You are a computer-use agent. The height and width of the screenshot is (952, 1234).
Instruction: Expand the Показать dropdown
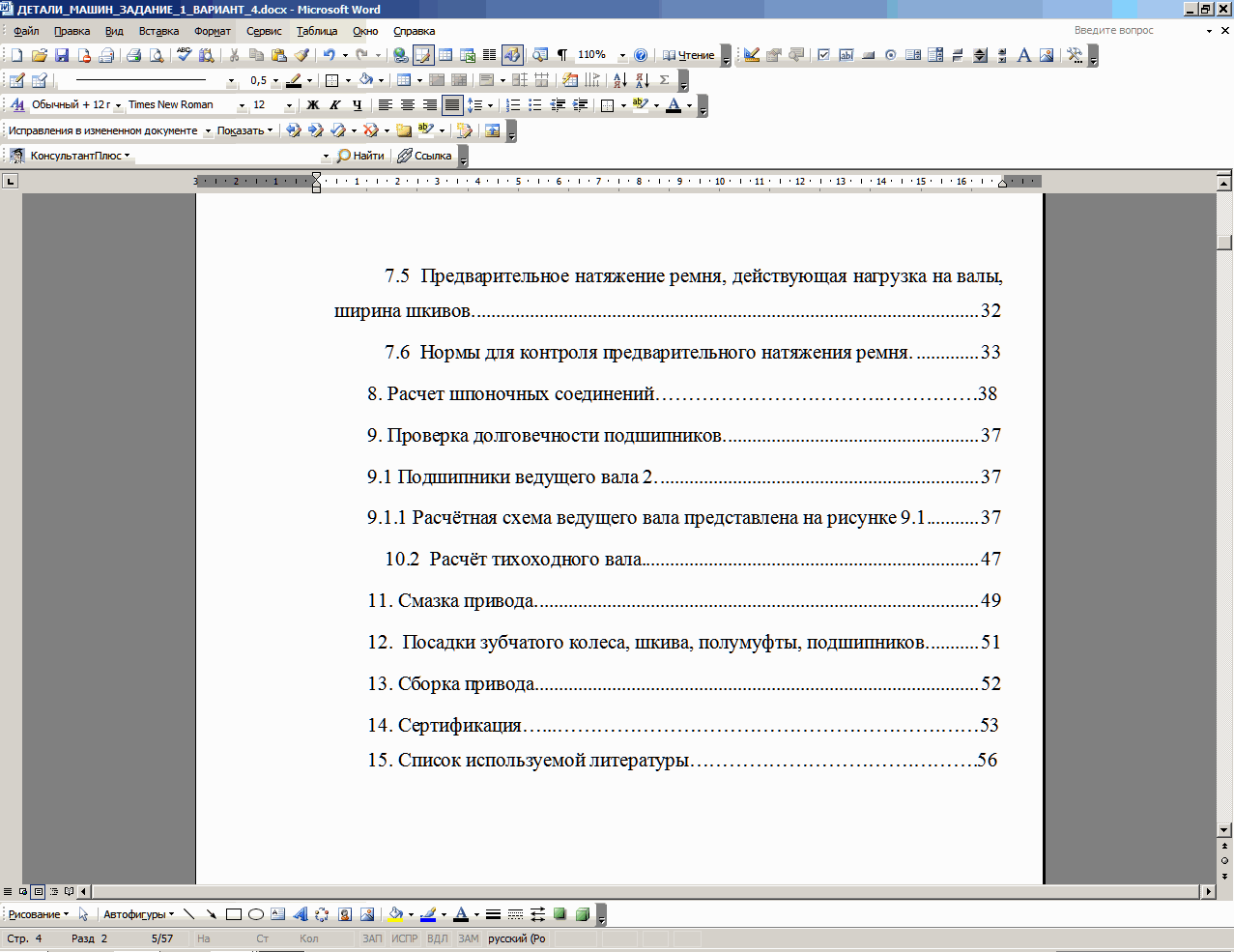point(244,130)
